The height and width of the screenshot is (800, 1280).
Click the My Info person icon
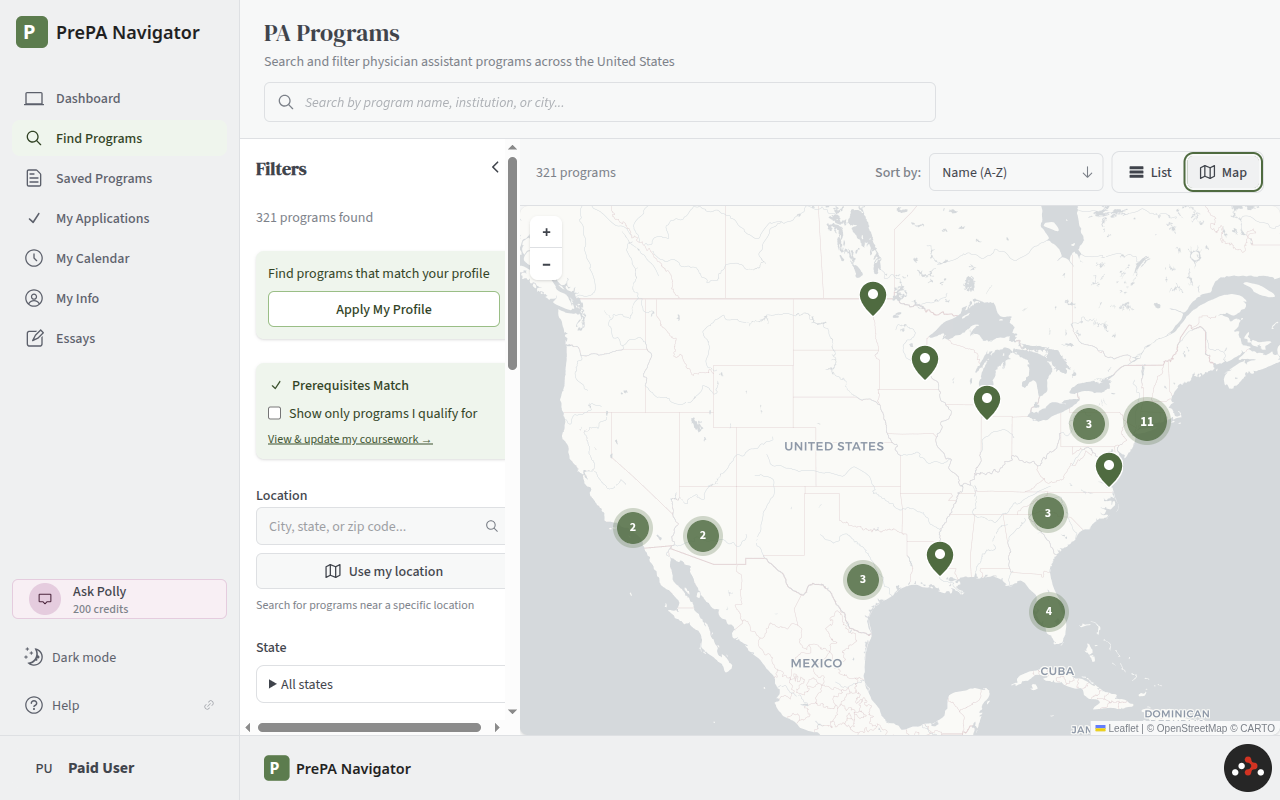[x=34, y=298]
